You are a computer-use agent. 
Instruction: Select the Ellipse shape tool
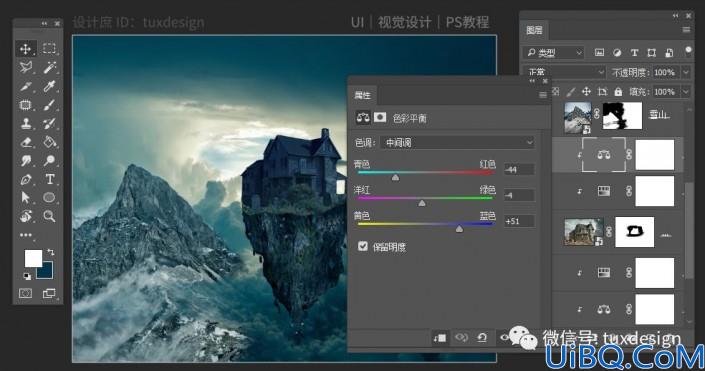[x=49, y=197]
